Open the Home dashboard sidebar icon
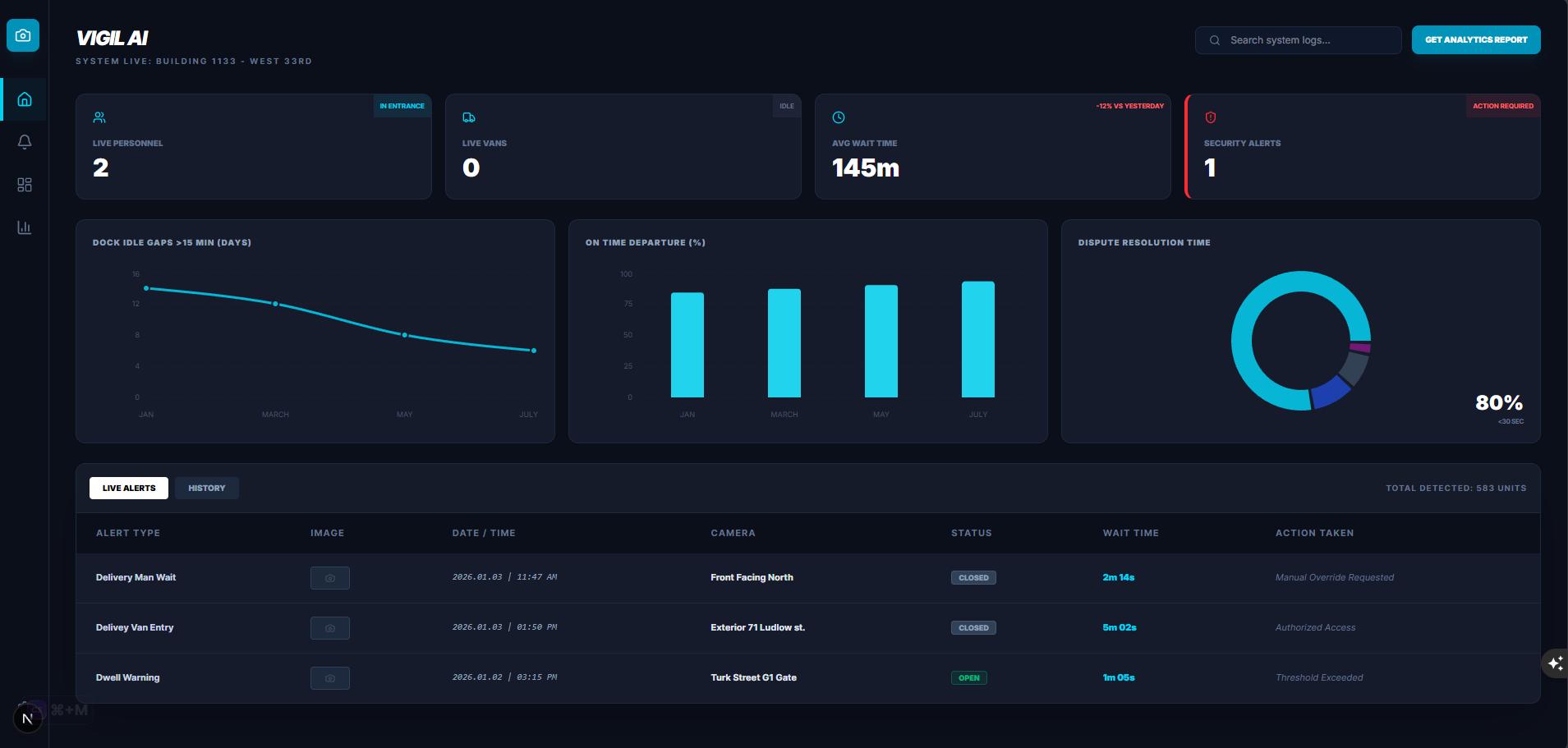Screen dimensions: 1568x748 [25, 99]
